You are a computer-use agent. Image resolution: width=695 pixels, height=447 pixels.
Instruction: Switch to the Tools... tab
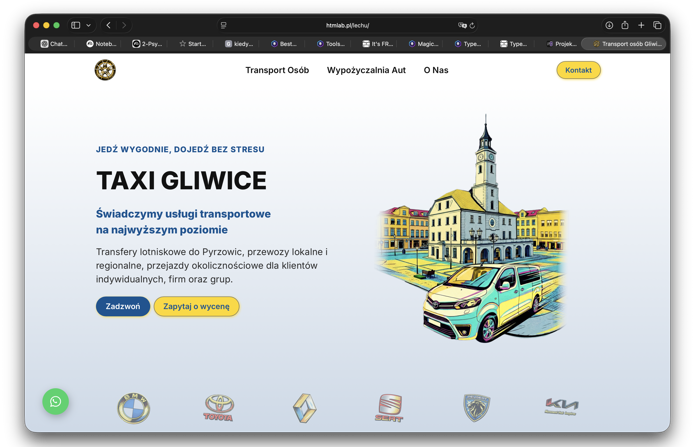pos(331,44)
